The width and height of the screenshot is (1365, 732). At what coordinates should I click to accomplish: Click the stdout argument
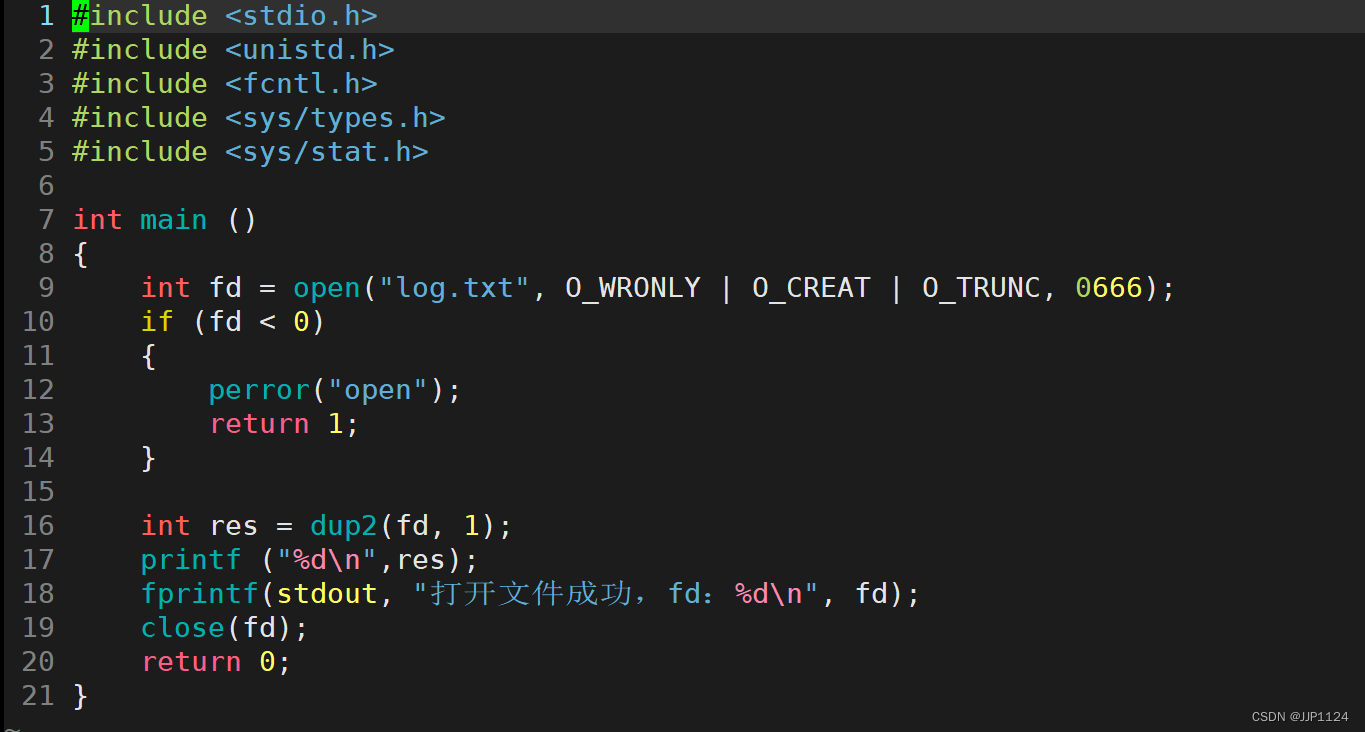(x=327, y=594)
